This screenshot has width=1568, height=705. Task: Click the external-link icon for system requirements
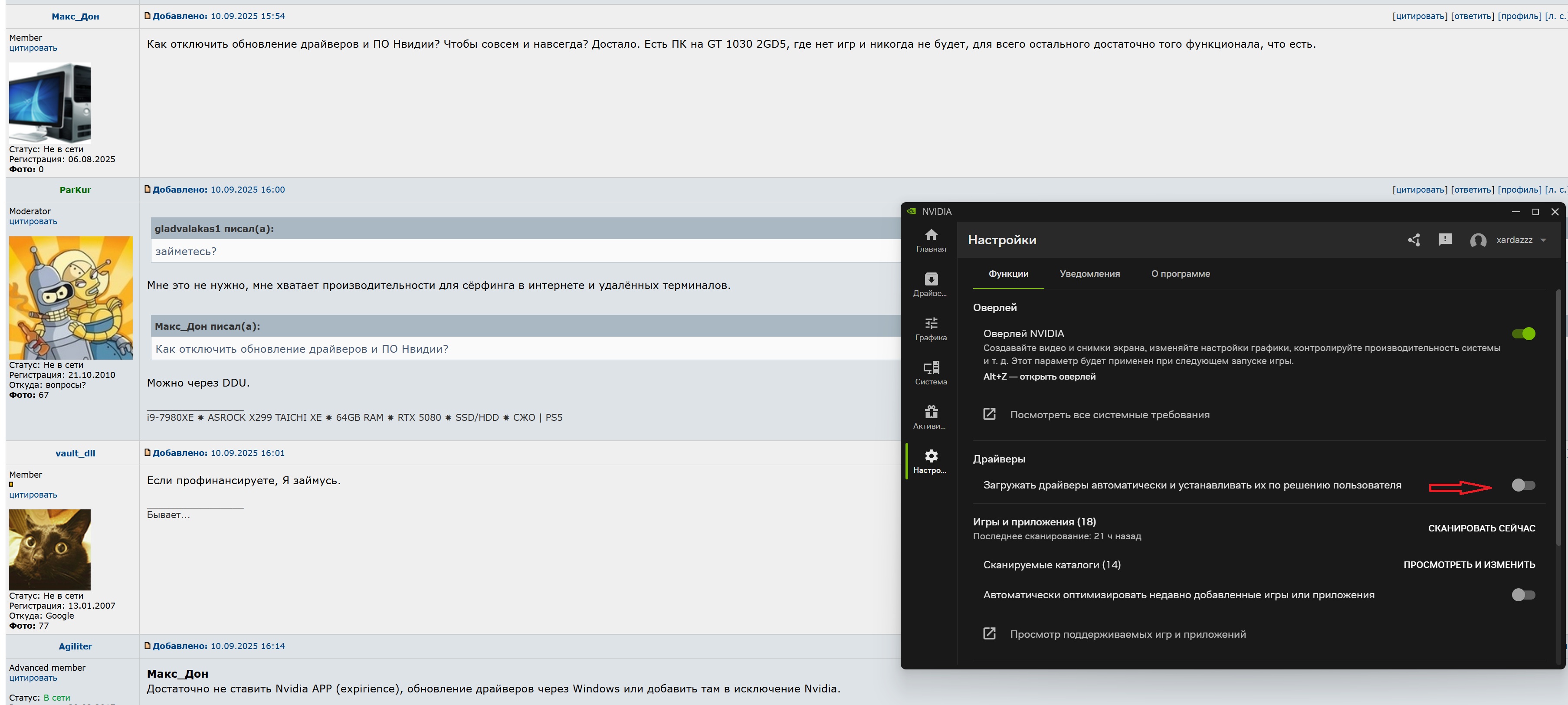coord(989,414)
